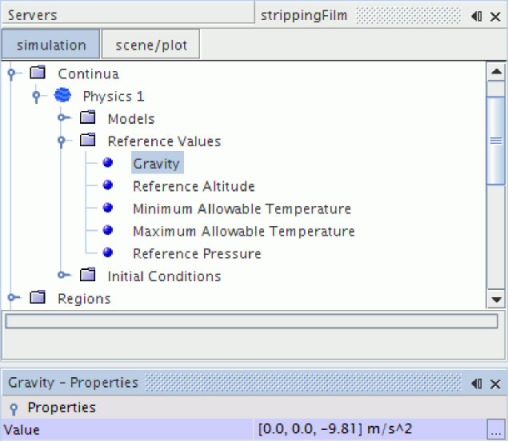Viewport: 508px width, 442px height.
Task: Click the Models folder icon
Action: pos(88,118)
